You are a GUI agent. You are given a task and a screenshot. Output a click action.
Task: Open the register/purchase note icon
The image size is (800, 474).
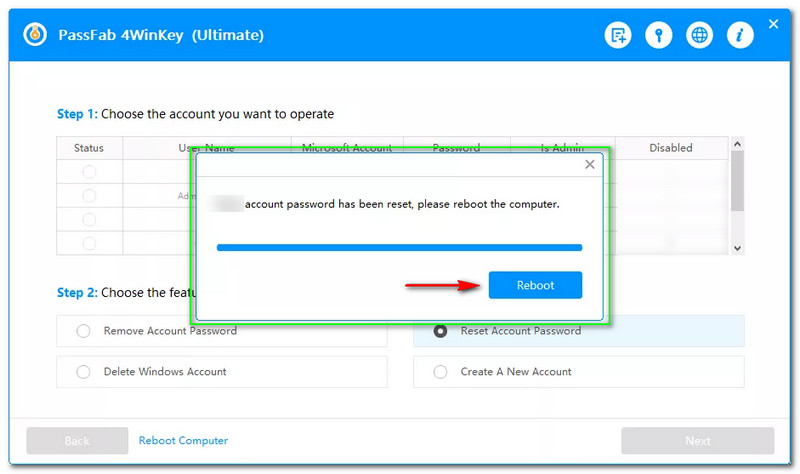618,36
